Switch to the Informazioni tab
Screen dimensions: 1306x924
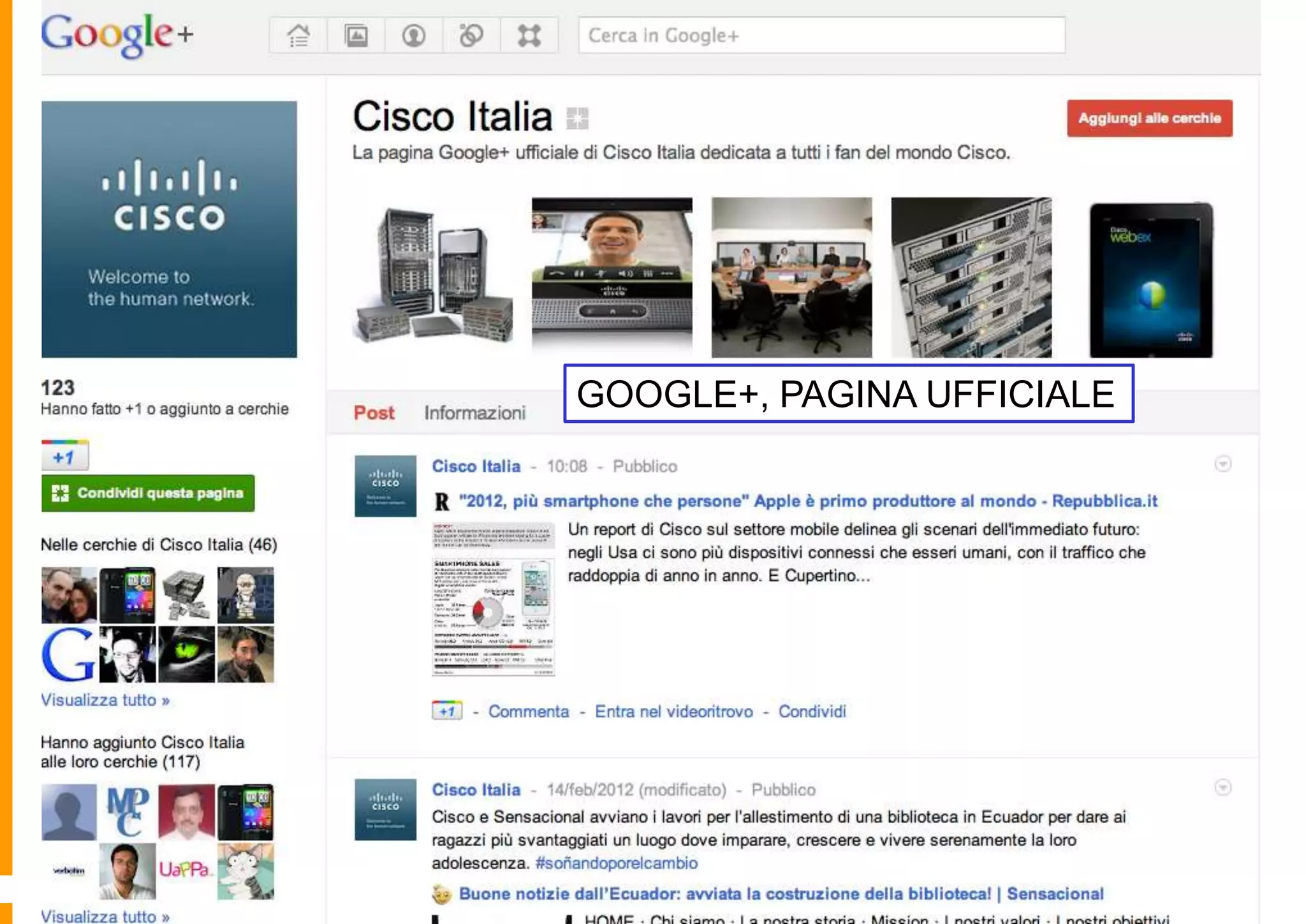475,413
